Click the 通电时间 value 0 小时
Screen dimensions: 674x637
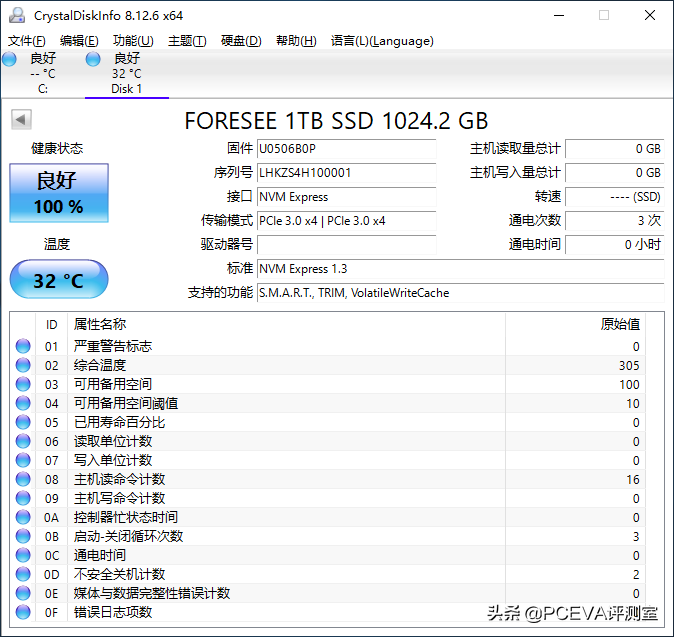(x=615, y=245)
